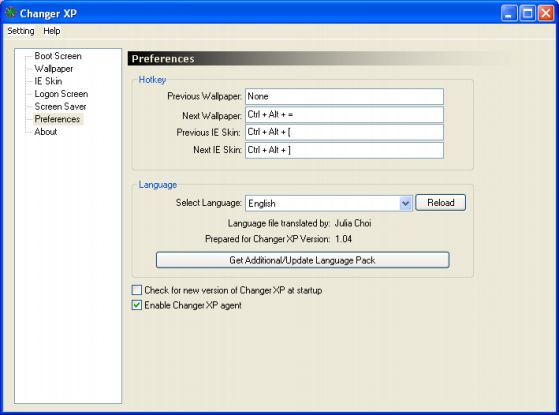Viewport: 559px width, 415px height.
Task: Minimize the Changer XP window
Action: 509,14
